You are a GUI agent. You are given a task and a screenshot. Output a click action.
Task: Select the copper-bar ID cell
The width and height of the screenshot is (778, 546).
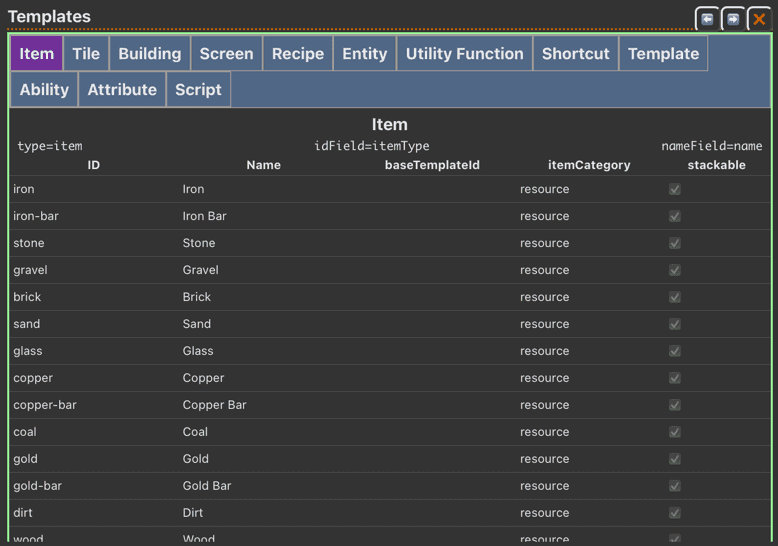pos(45,405)
